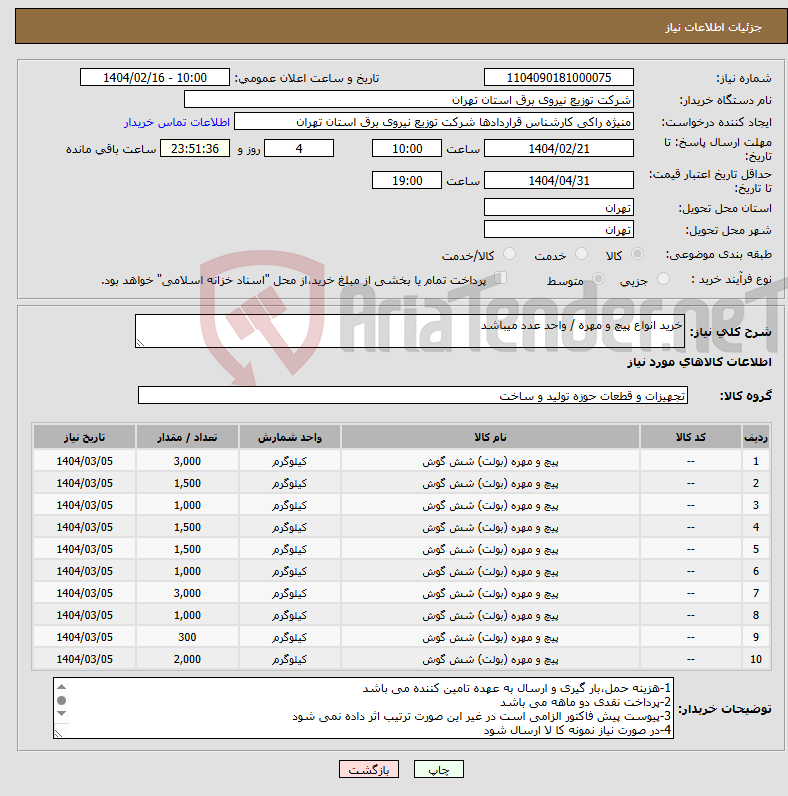Select the کالا radio button
788x796 pixels.
pyautogui.click(x=637, y=253)
